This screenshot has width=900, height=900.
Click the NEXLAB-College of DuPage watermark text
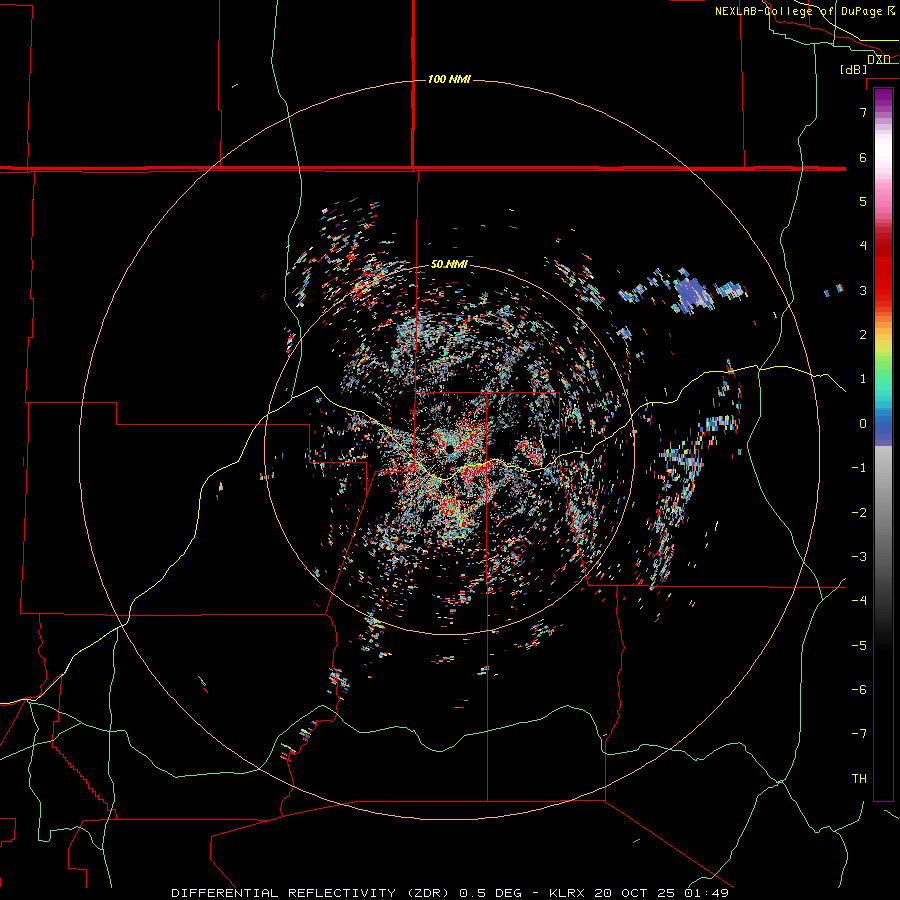click(805, 11)
